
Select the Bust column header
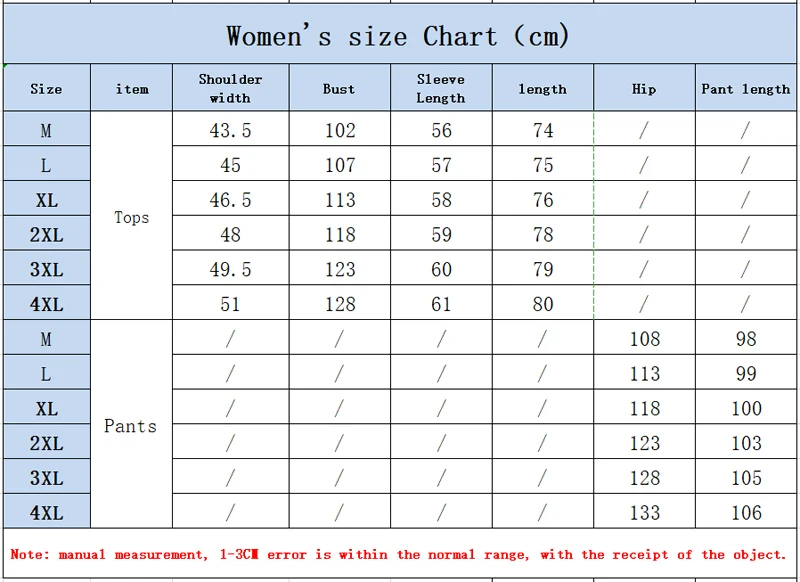pos(339,88)
